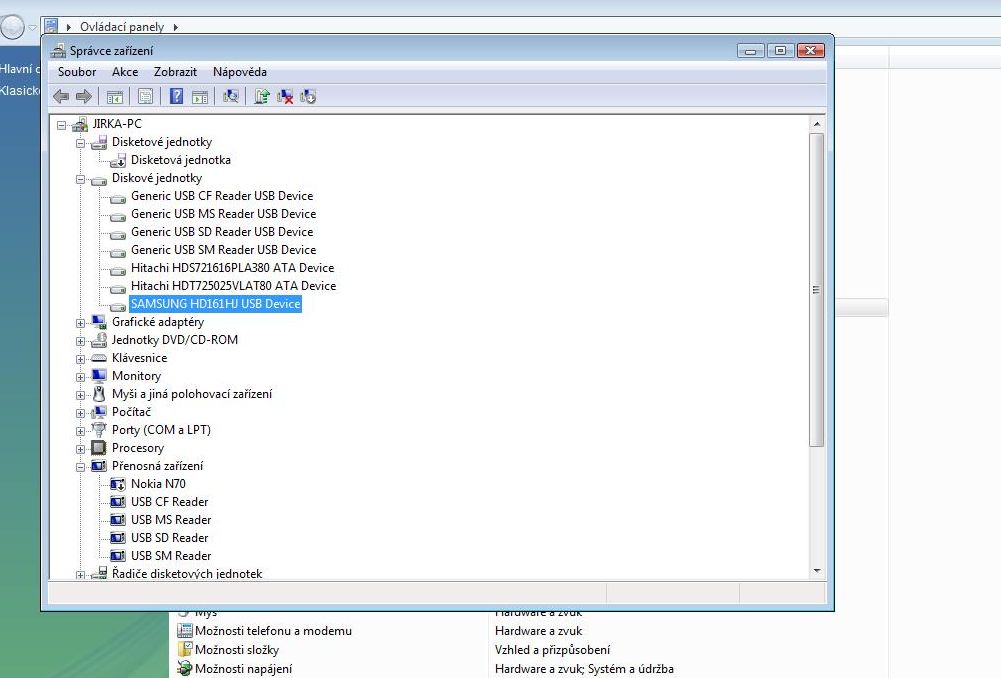Click the Jednotky DVD/CD-ROM category icon

click(x=99, y=340)
